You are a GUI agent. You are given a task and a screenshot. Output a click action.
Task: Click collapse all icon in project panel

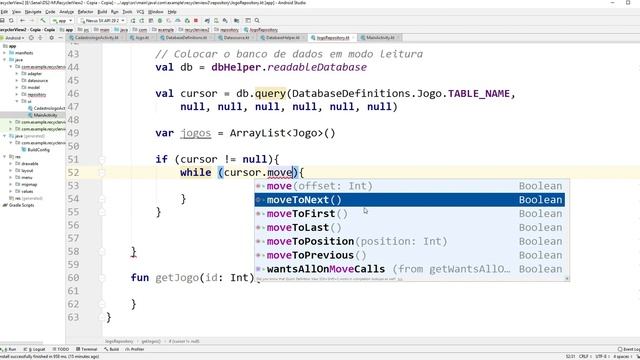(40, 38)
